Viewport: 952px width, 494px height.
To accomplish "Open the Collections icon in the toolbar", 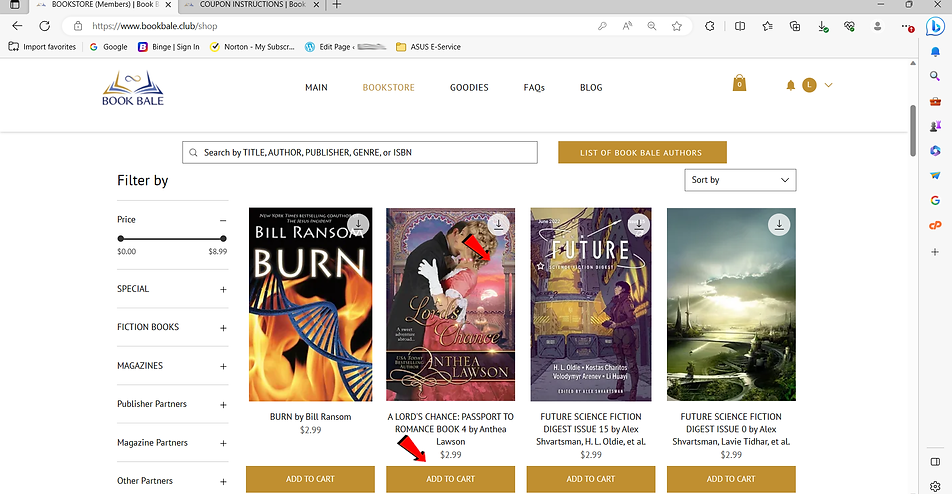I will [795, 26].
